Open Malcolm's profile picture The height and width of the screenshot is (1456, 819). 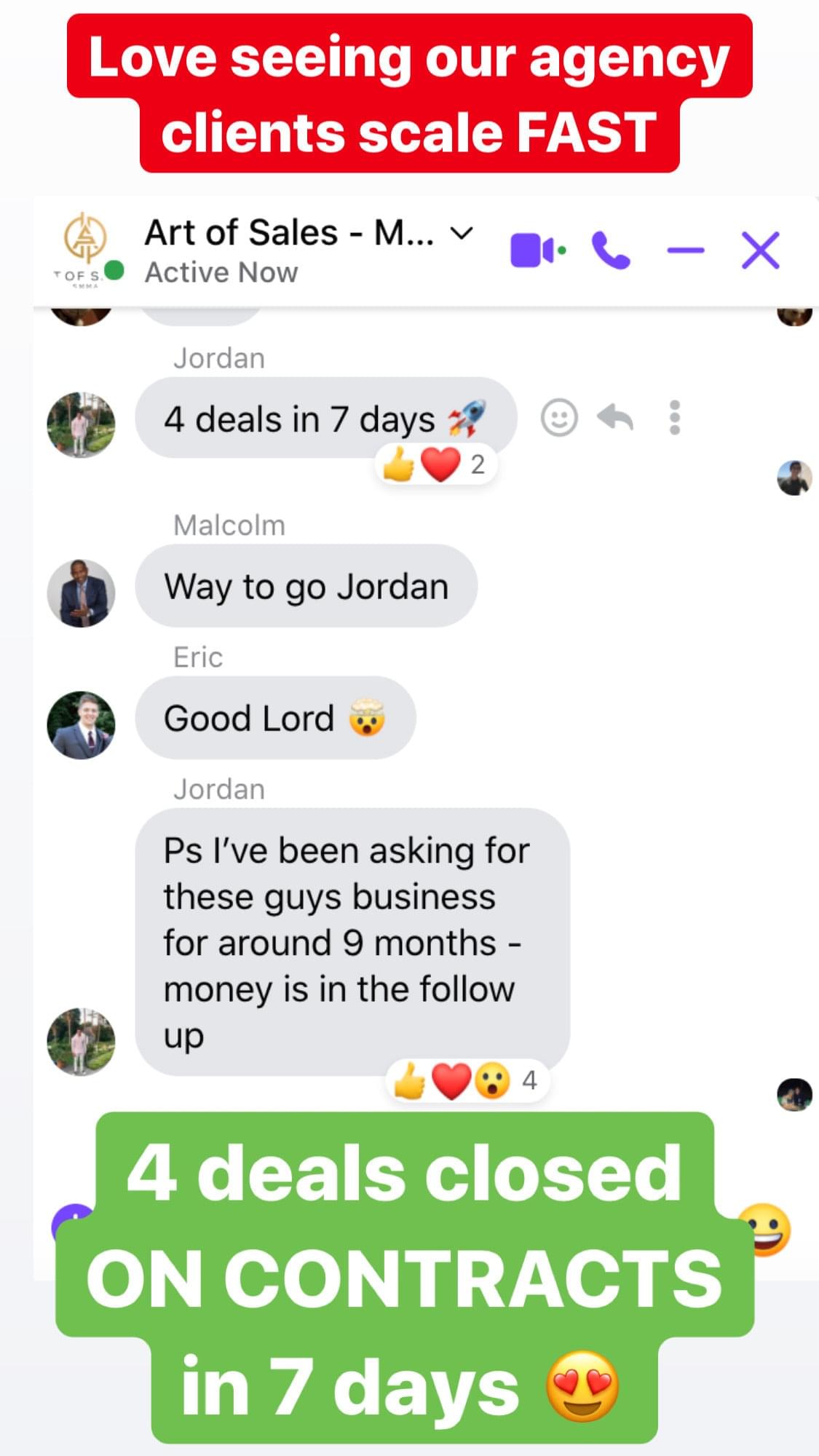(81, 593)
